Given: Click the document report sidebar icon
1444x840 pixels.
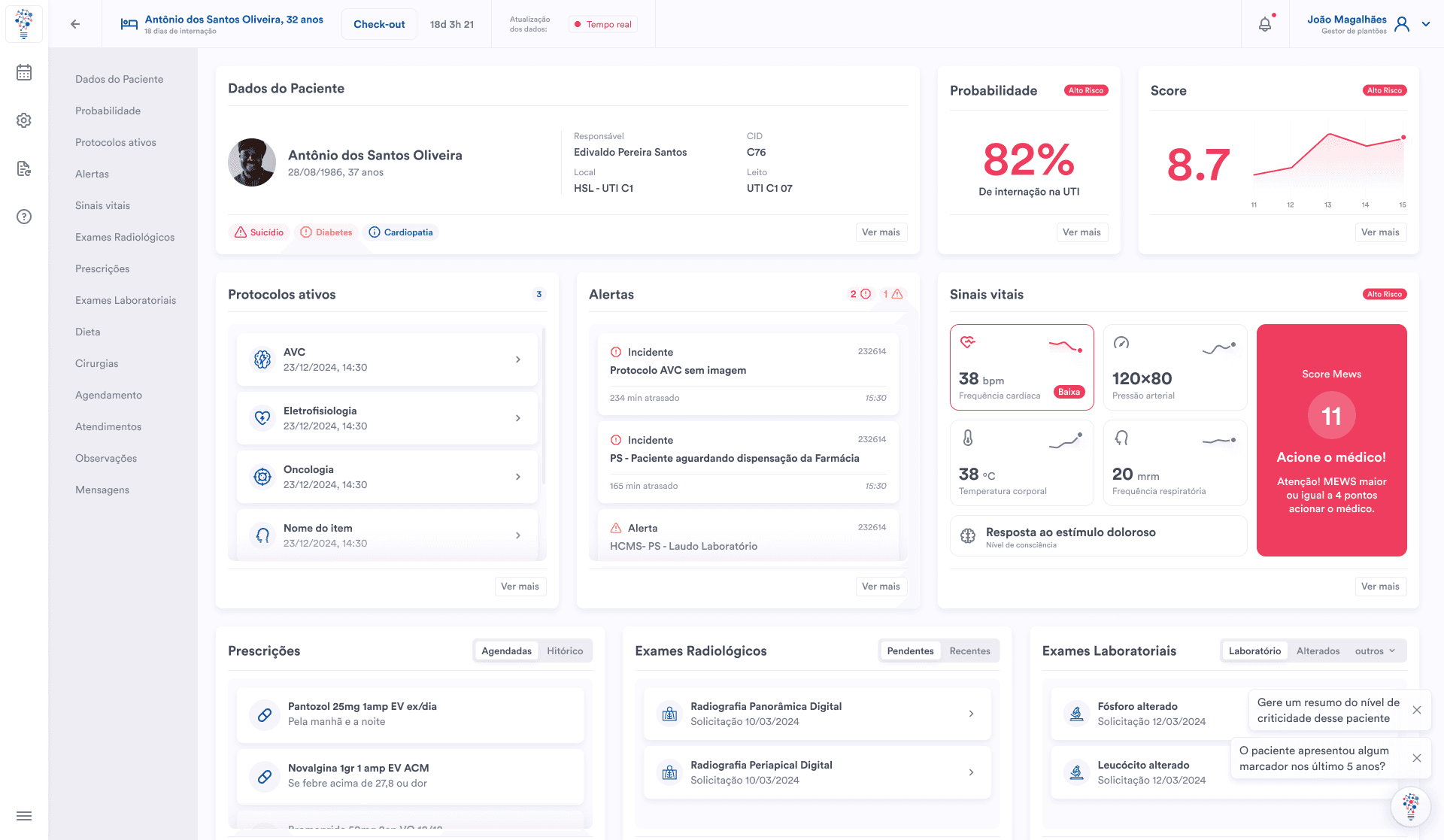Looking at the screenshot, I should coord(24,168).
